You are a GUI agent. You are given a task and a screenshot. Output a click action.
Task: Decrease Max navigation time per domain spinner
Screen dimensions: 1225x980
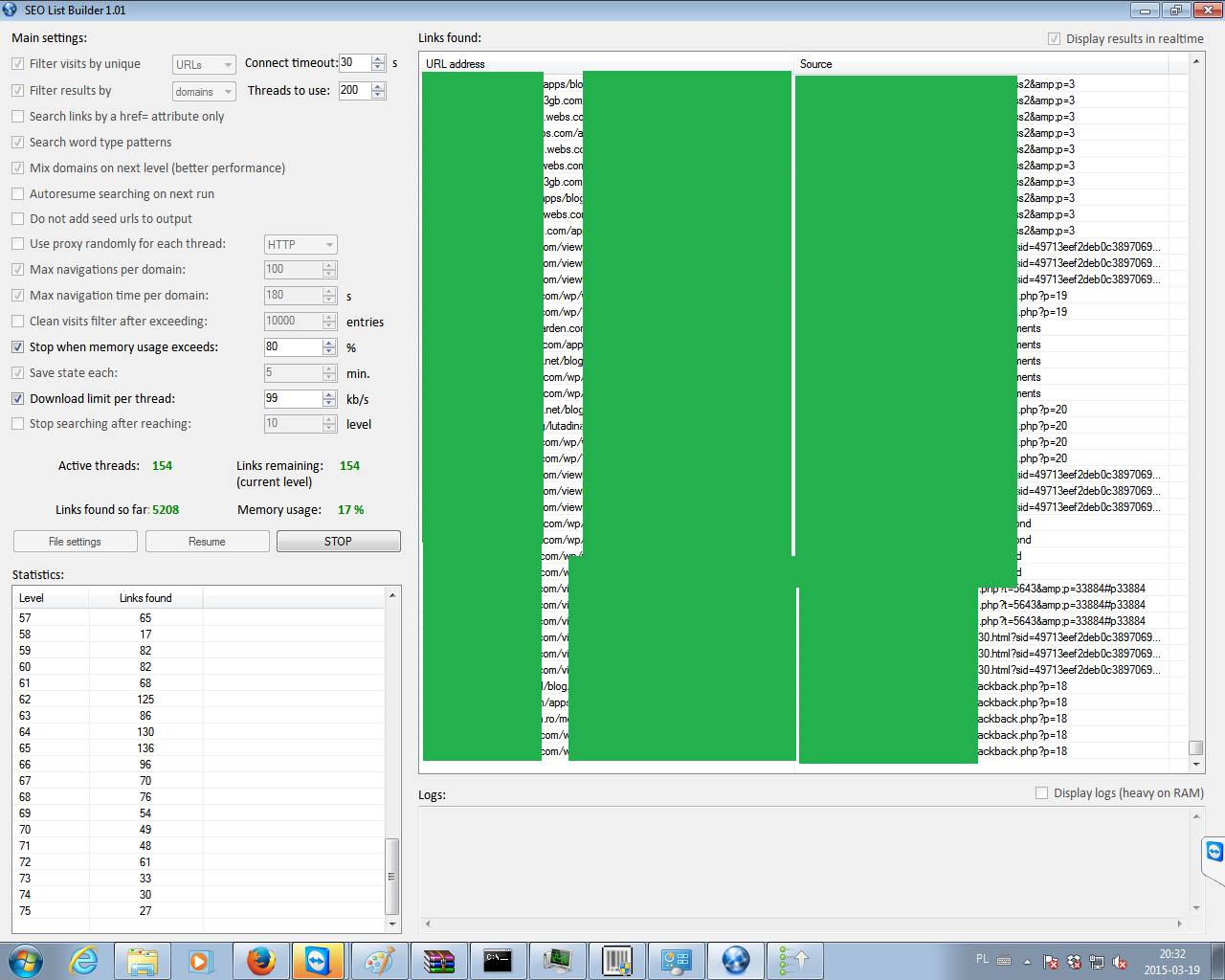329,300
